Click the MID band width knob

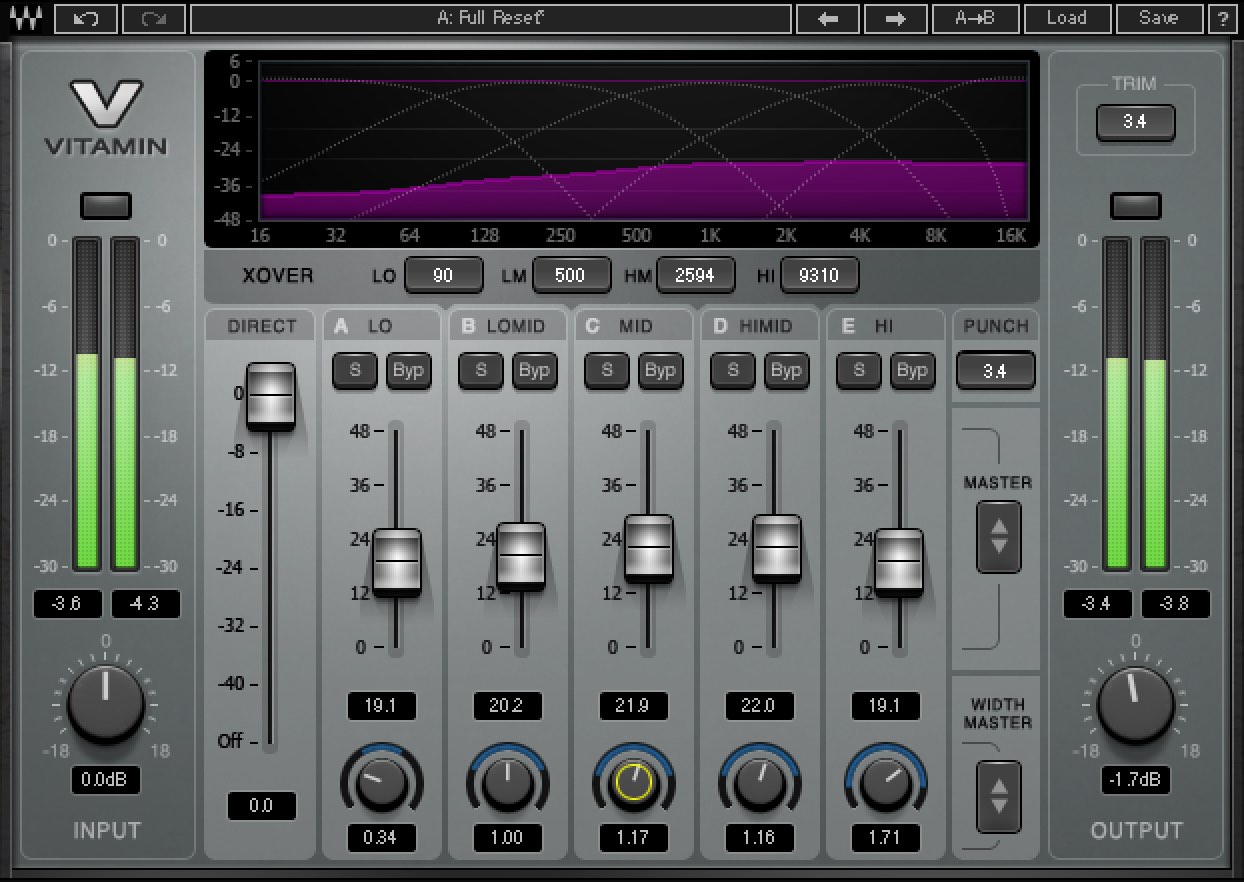coord(633,783)
